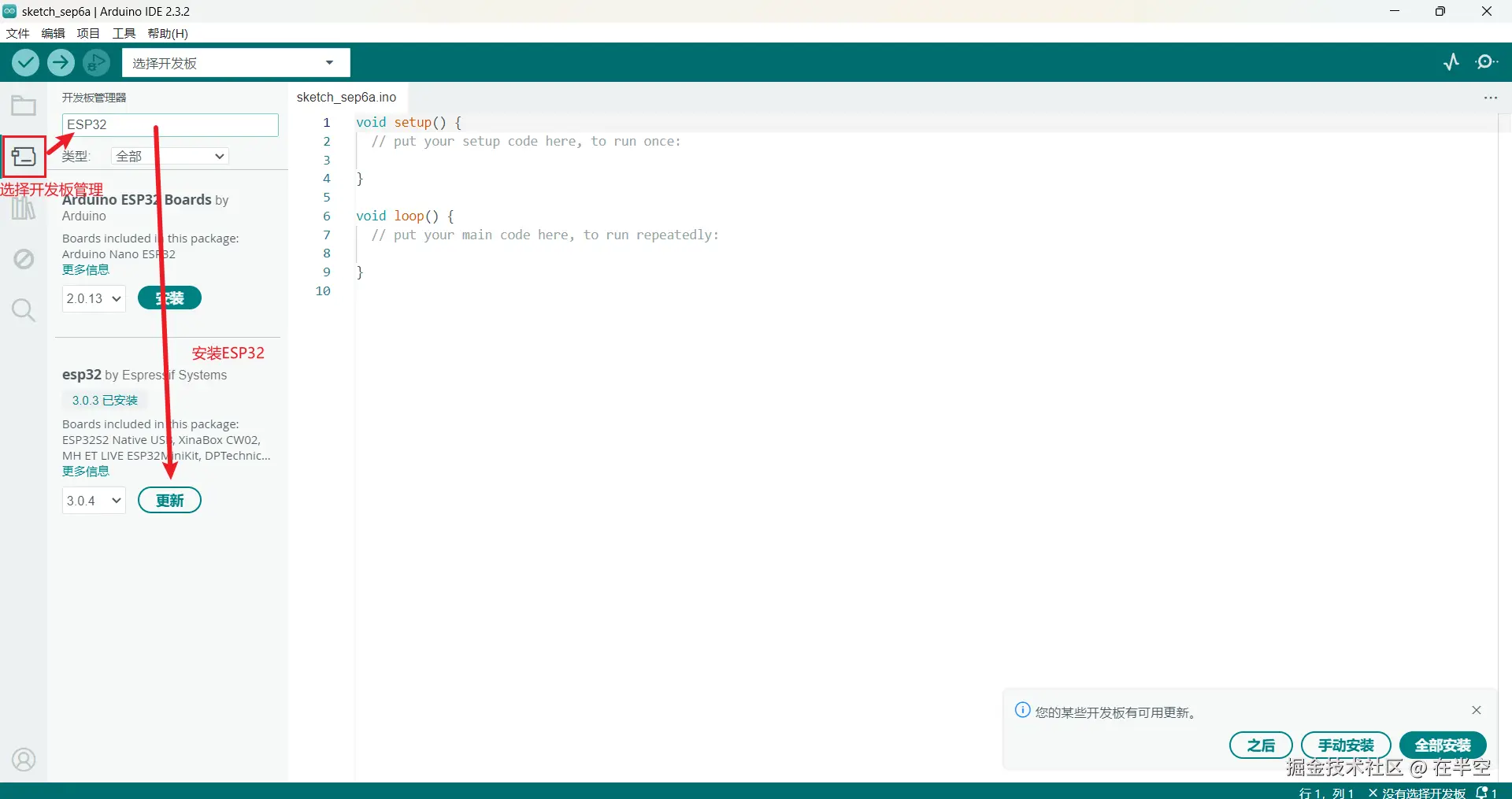Click 更多信息 link under esp32 by Espressif
The height and width of the screenshot is (799, 1512).
86,471
